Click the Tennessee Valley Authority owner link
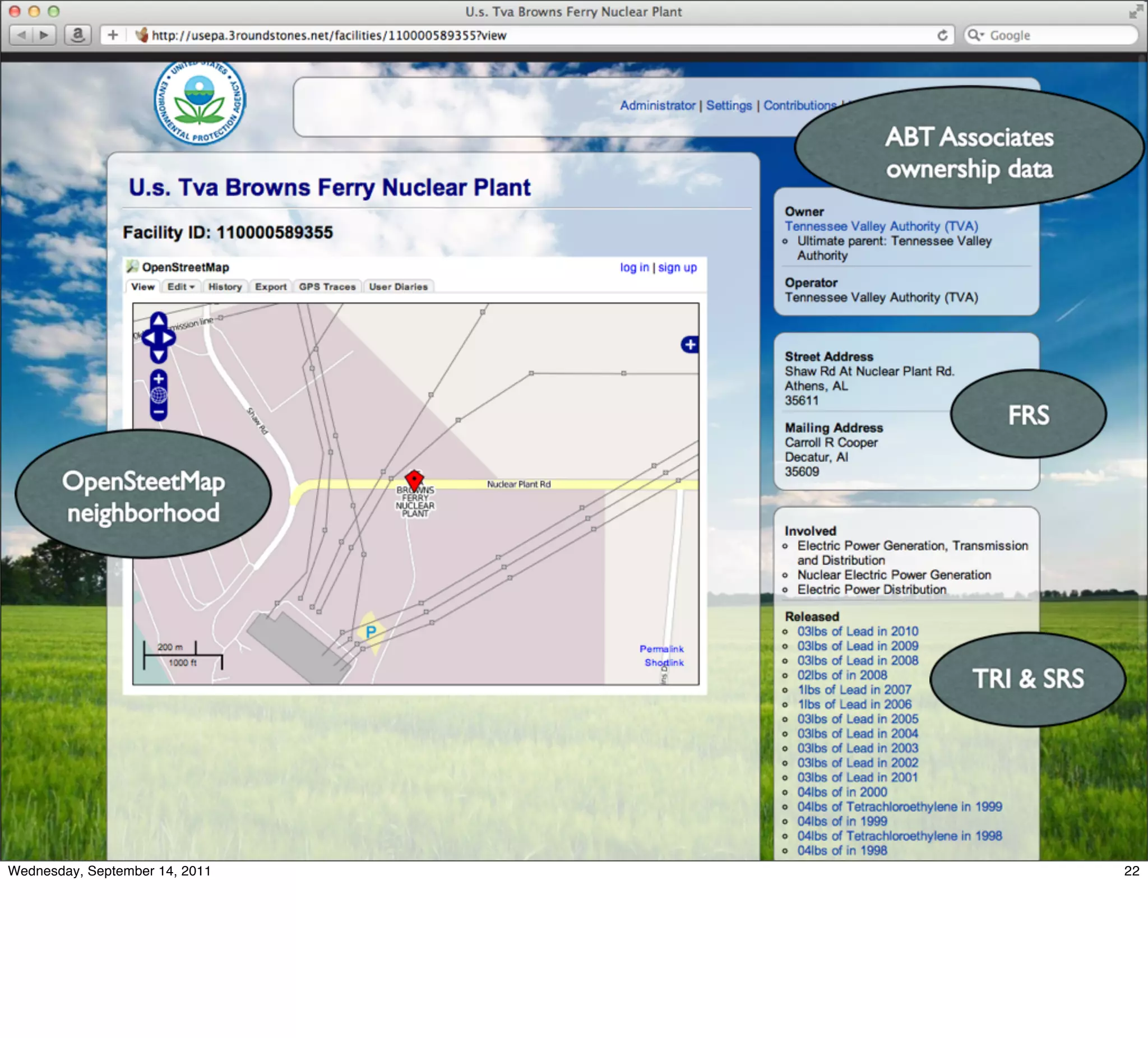The image size is (1148, 1038). pos(881,226)
